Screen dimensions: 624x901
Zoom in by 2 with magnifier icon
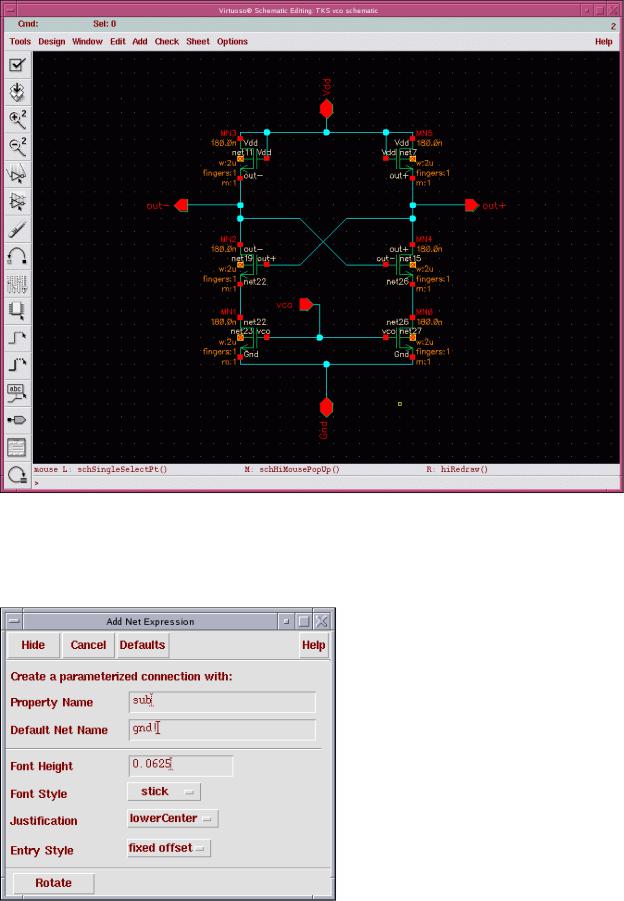[x=17, y=120]
